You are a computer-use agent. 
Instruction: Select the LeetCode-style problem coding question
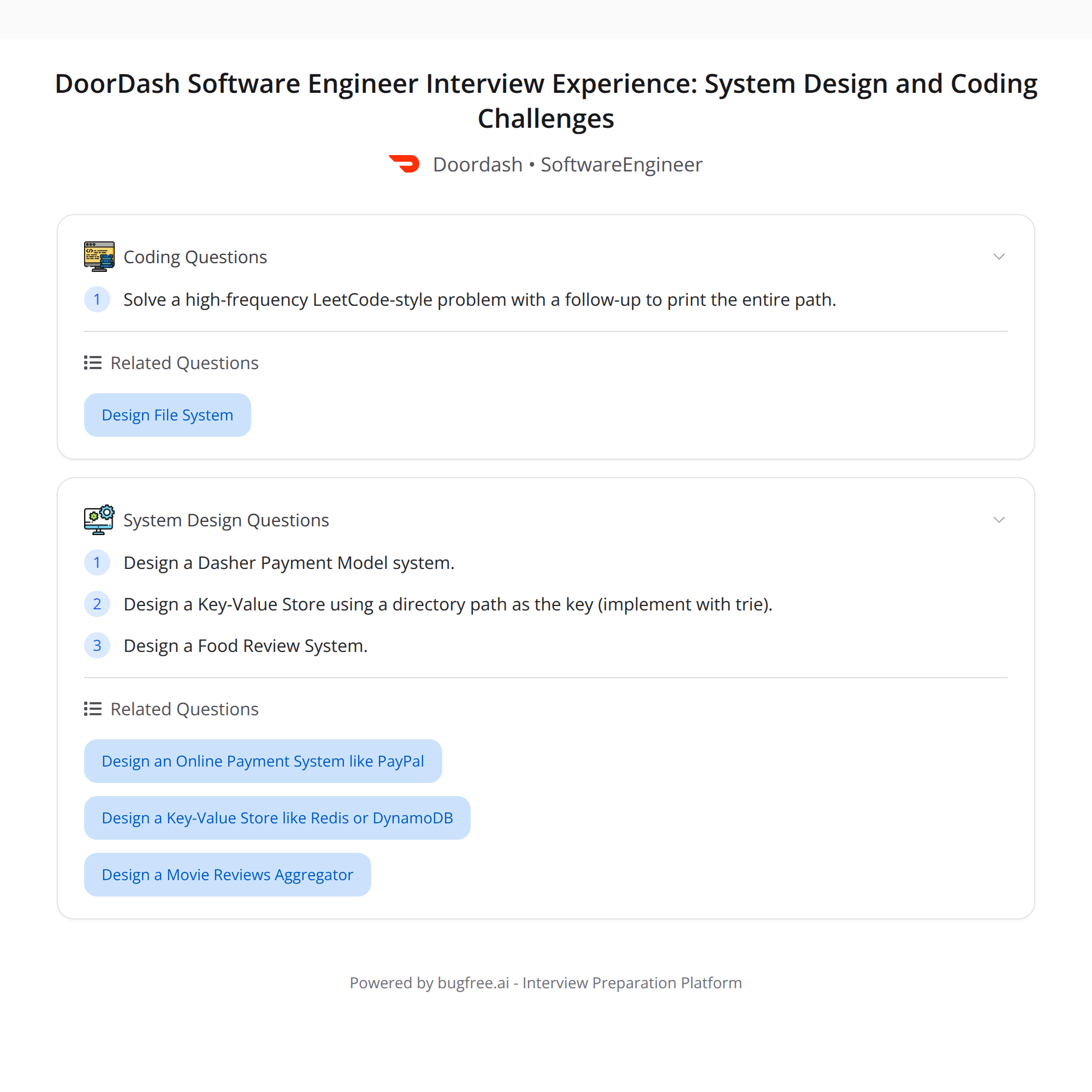coord(479,300)
